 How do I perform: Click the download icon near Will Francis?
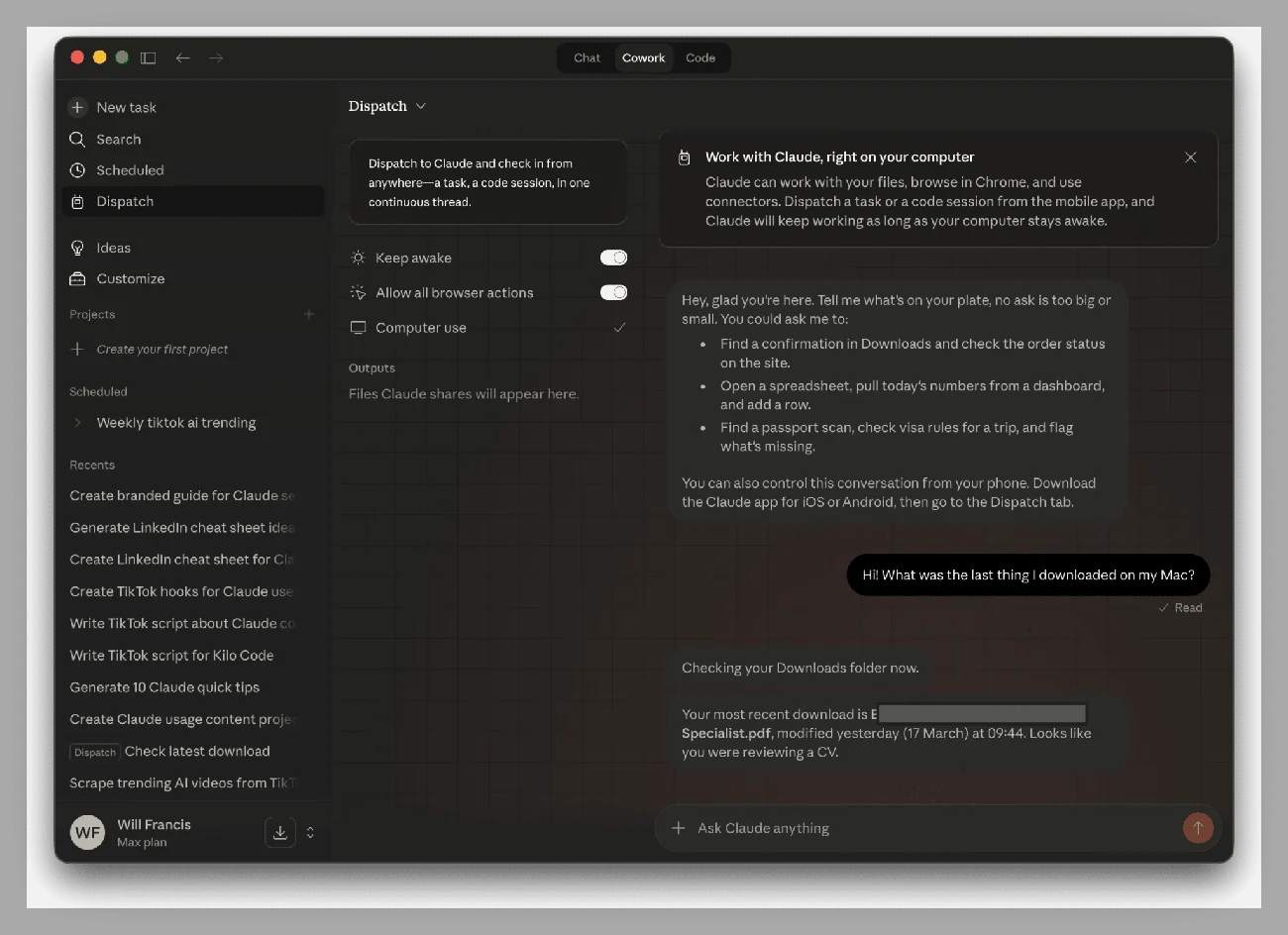pos(280,832)
